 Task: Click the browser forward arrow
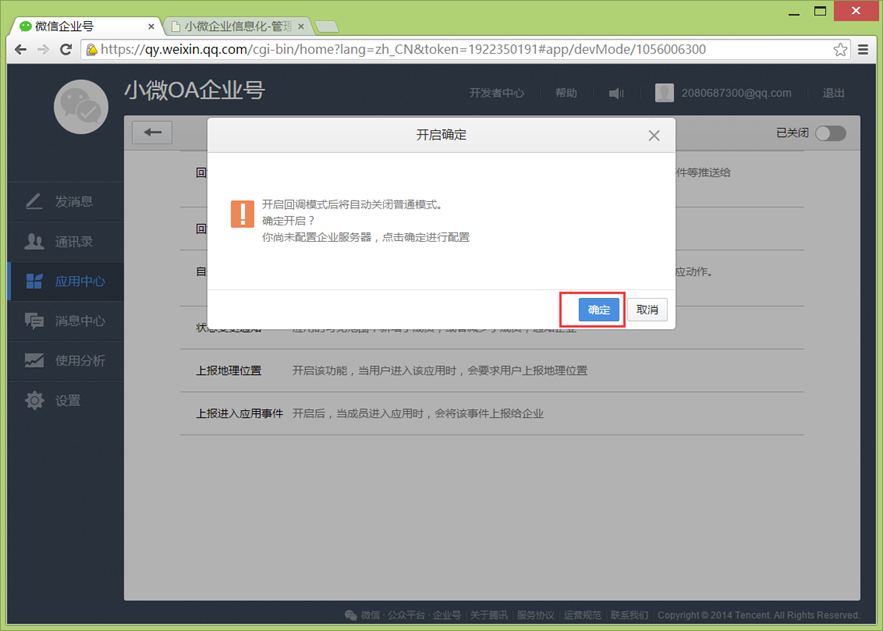tap(43, 50)
